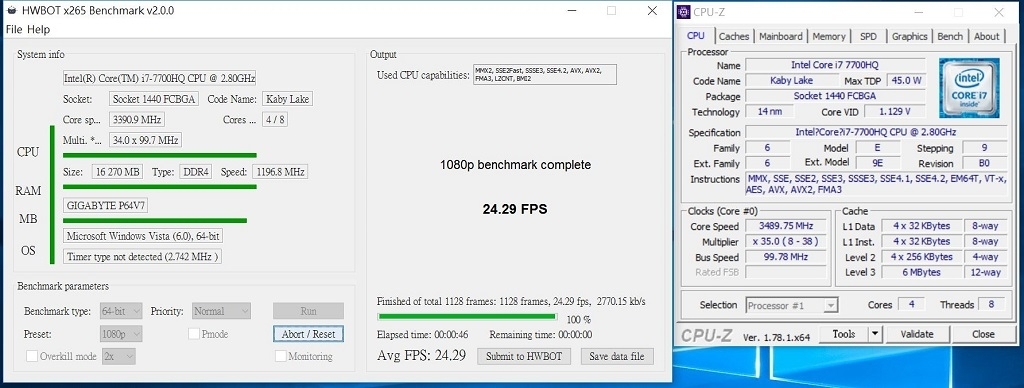The height and width of the screenshot is (388, 1024).
Task: Click the Used CPU capabilities text box
Action: click(545, 74)
